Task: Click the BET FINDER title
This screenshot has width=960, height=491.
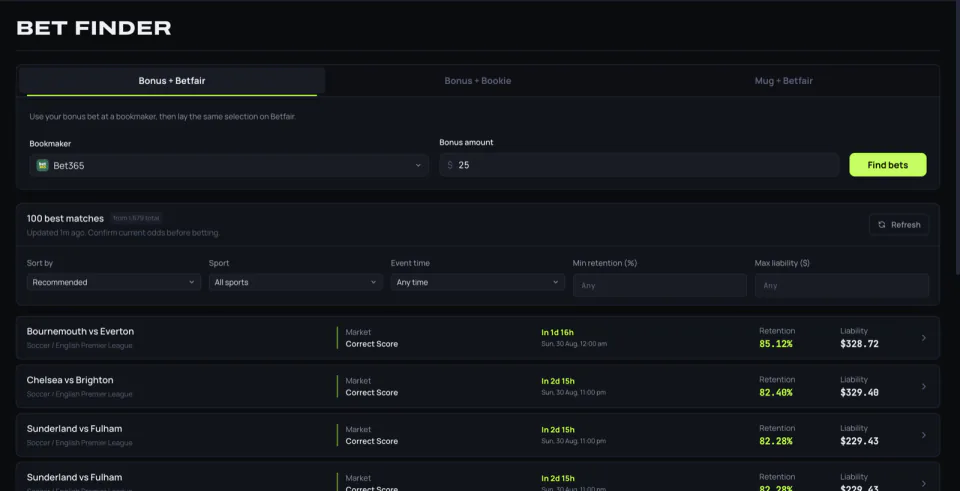Action: tap(94, 28)
